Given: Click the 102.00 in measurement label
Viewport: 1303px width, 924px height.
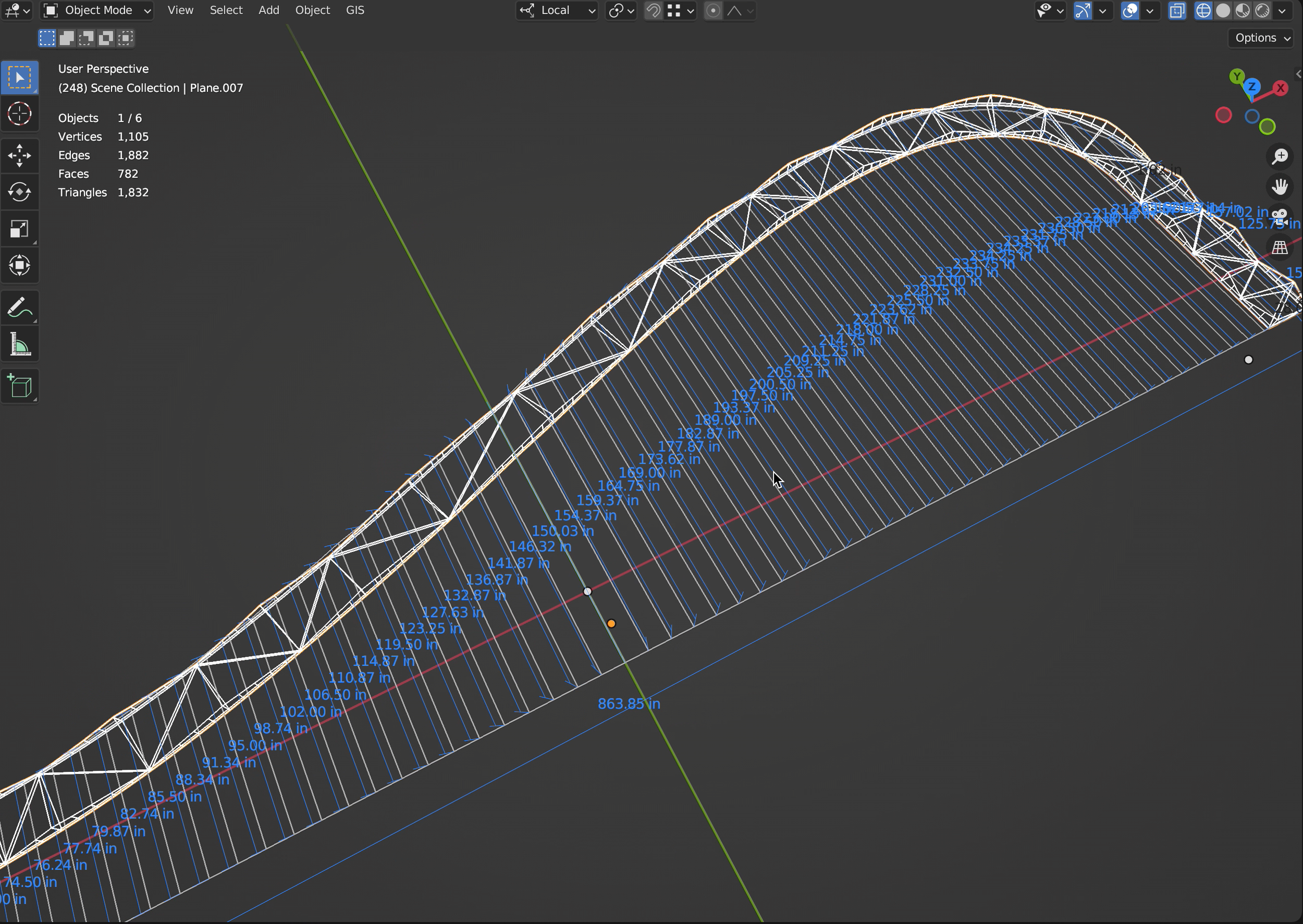Looking at the screenshot, I should (x=311, y=712).
